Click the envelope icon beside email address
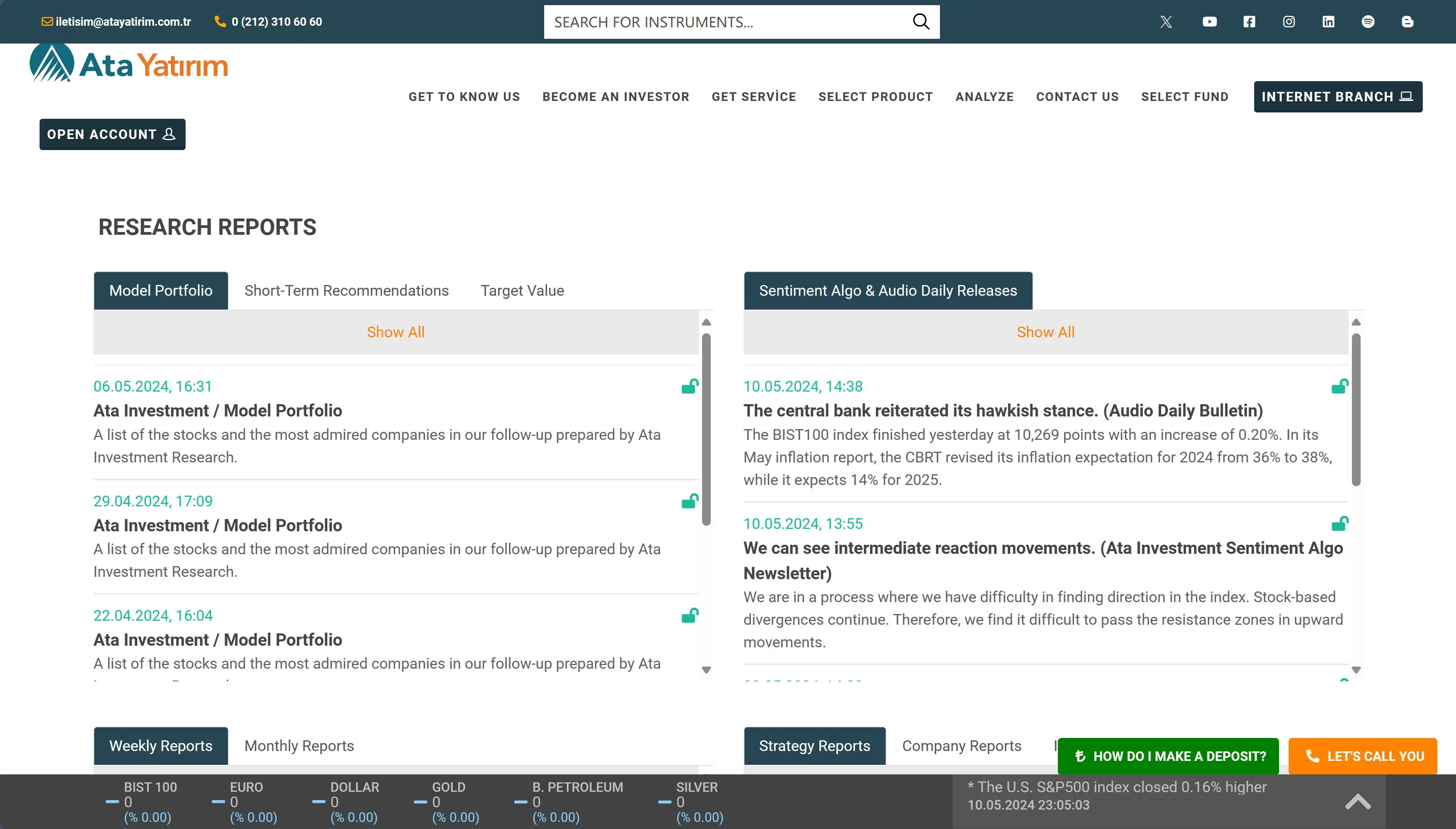 point(47,22)
